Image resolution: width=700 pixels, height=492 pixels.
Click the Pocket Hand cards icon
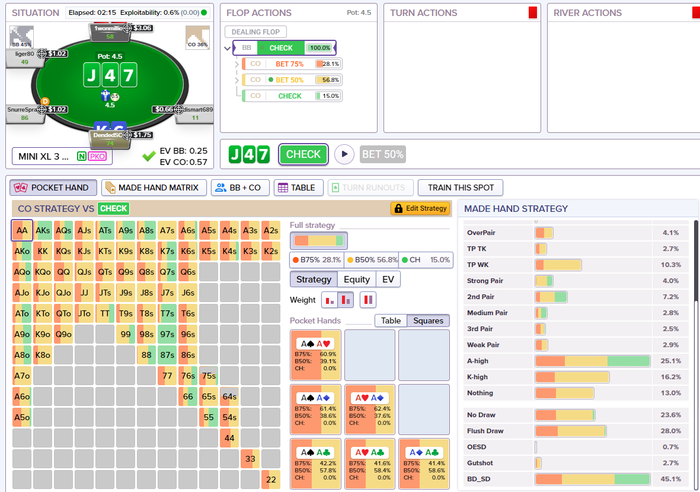coord(21,188)
